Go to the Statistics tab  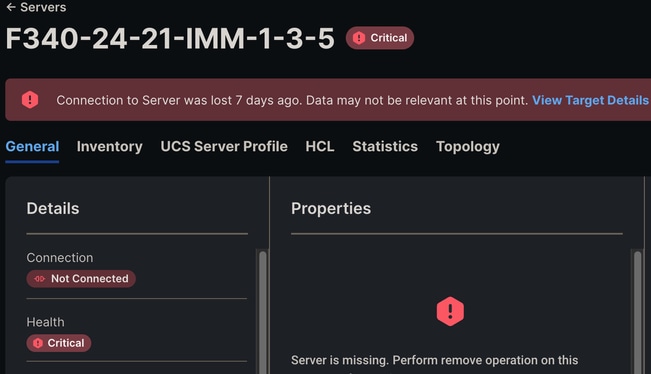pyautogui.click(x=385, y=147)
